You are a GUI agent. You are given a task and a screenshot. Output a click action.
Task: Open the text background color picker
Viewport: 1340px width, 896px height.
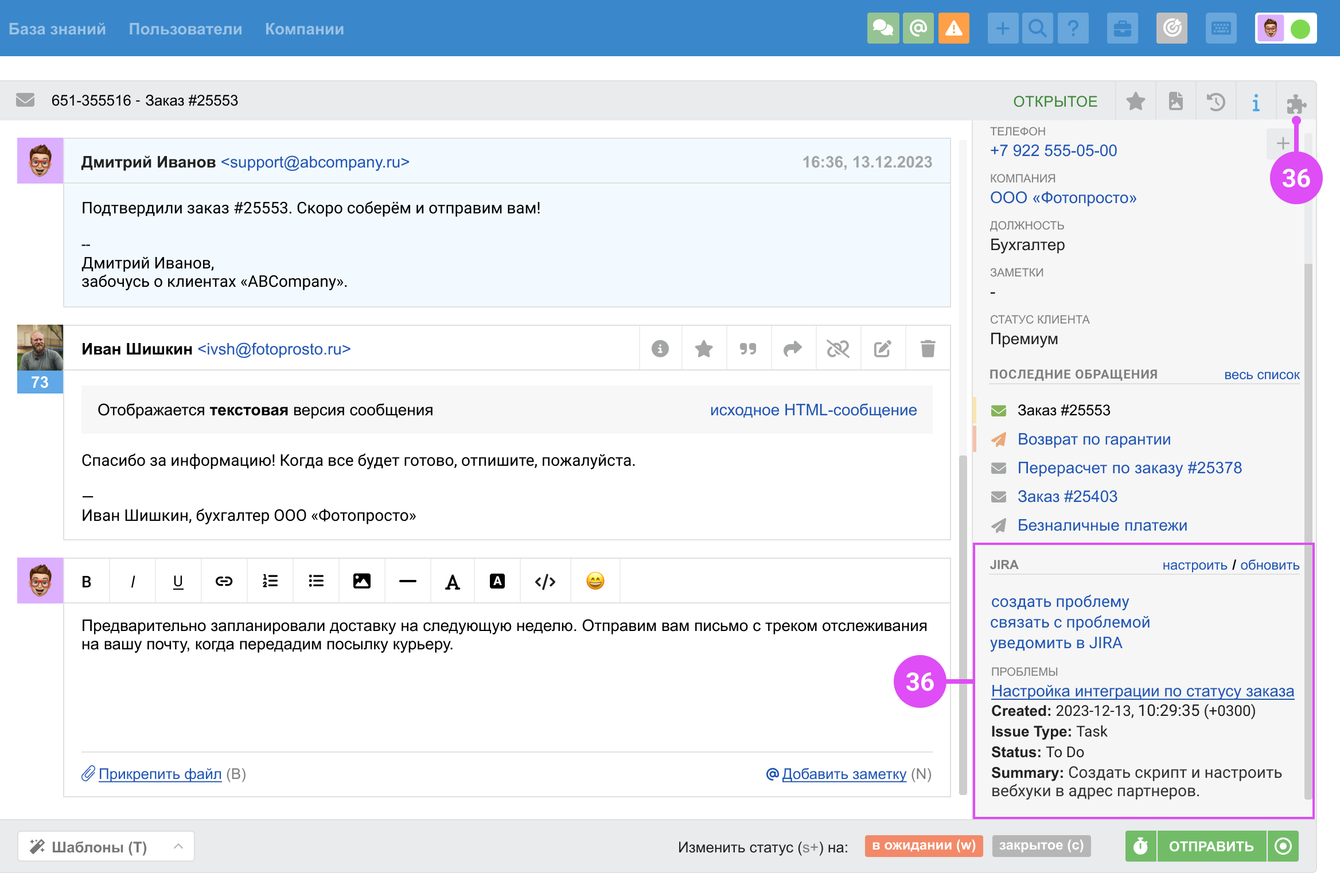pyautogui.click(x=497, y=581)
